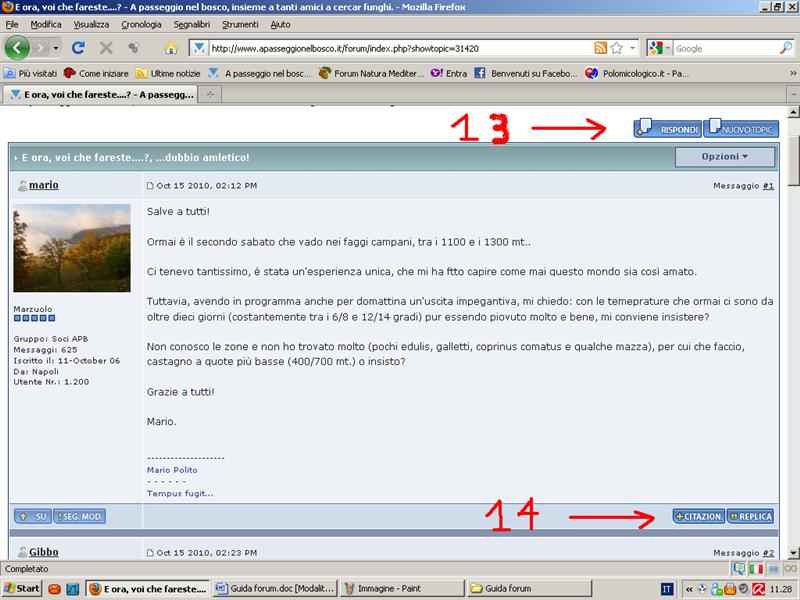This screenshot has width=800, height=600.
Task: Open the search engine selector dropdown
Action: 659,48
